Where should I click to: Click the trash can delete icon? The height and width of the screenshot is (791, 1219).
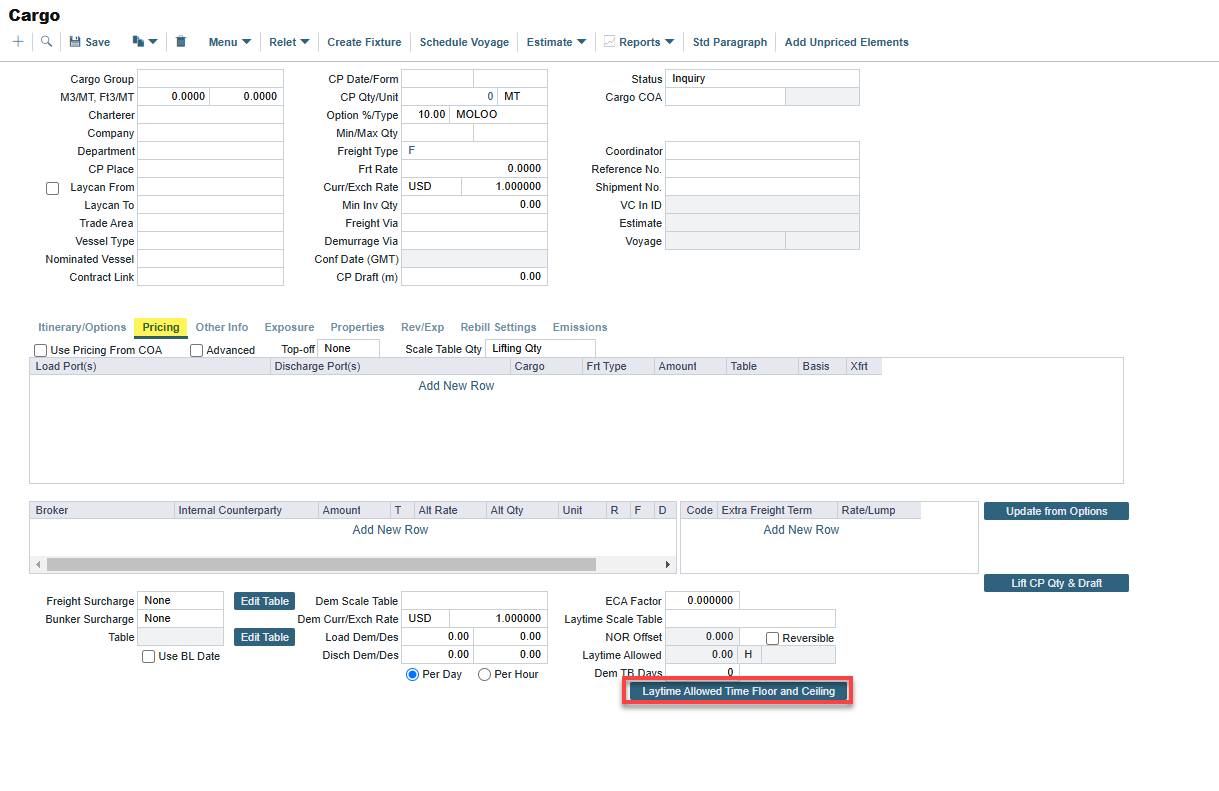pyautogui.click(x=181, y=42)
